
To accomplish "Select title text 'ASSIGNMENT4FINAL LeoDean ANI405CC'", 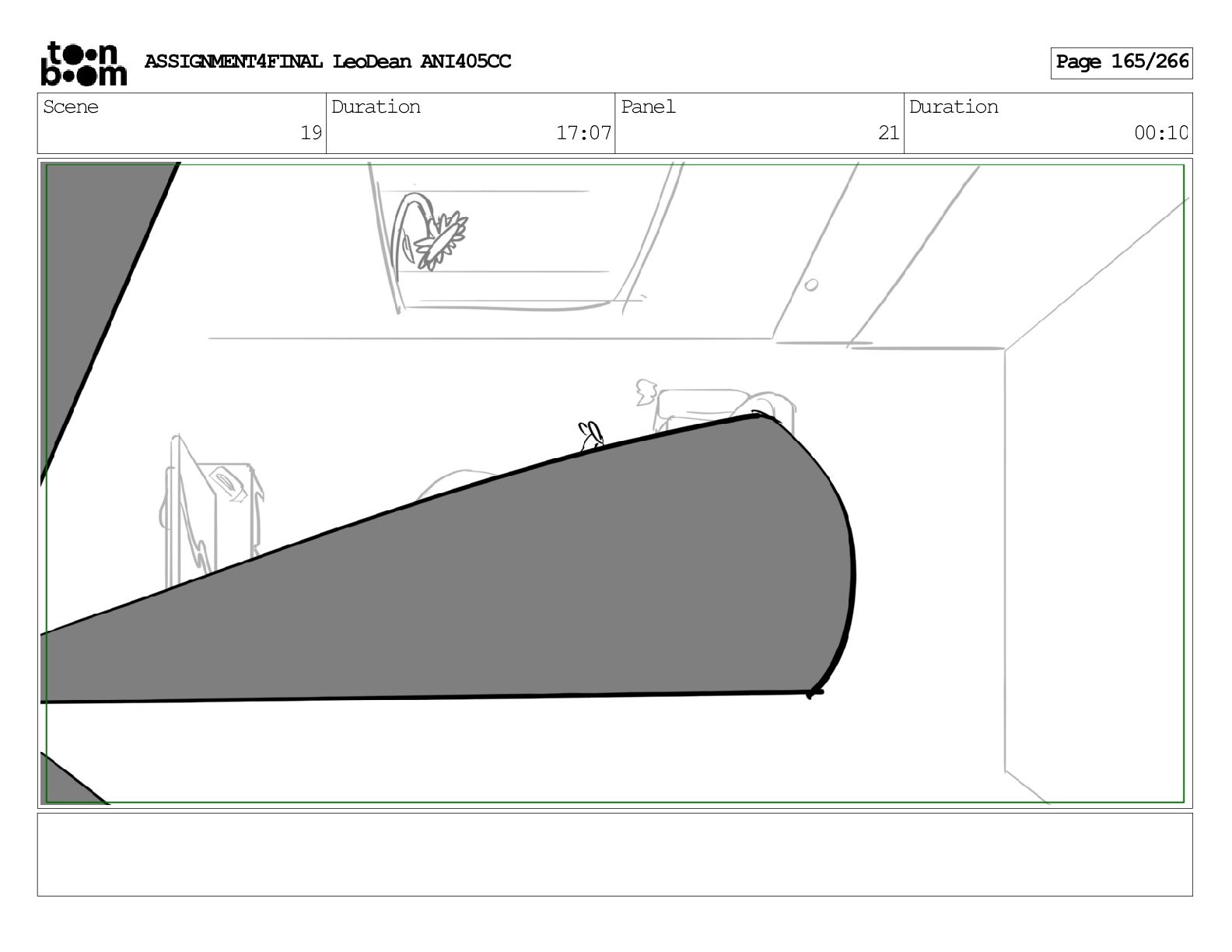I will [x=327, y=61].
